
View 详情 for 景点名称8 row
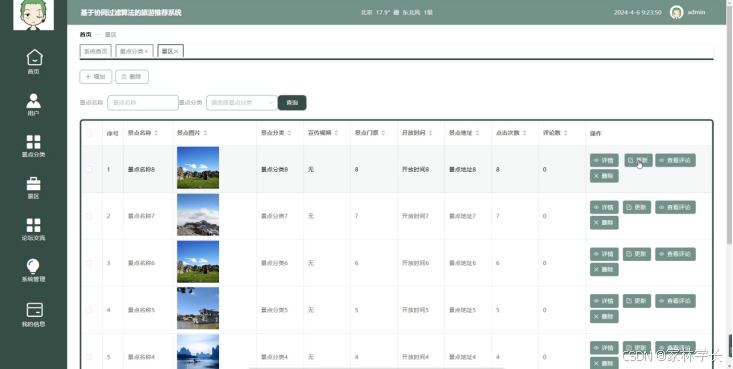tap(604, 160)
